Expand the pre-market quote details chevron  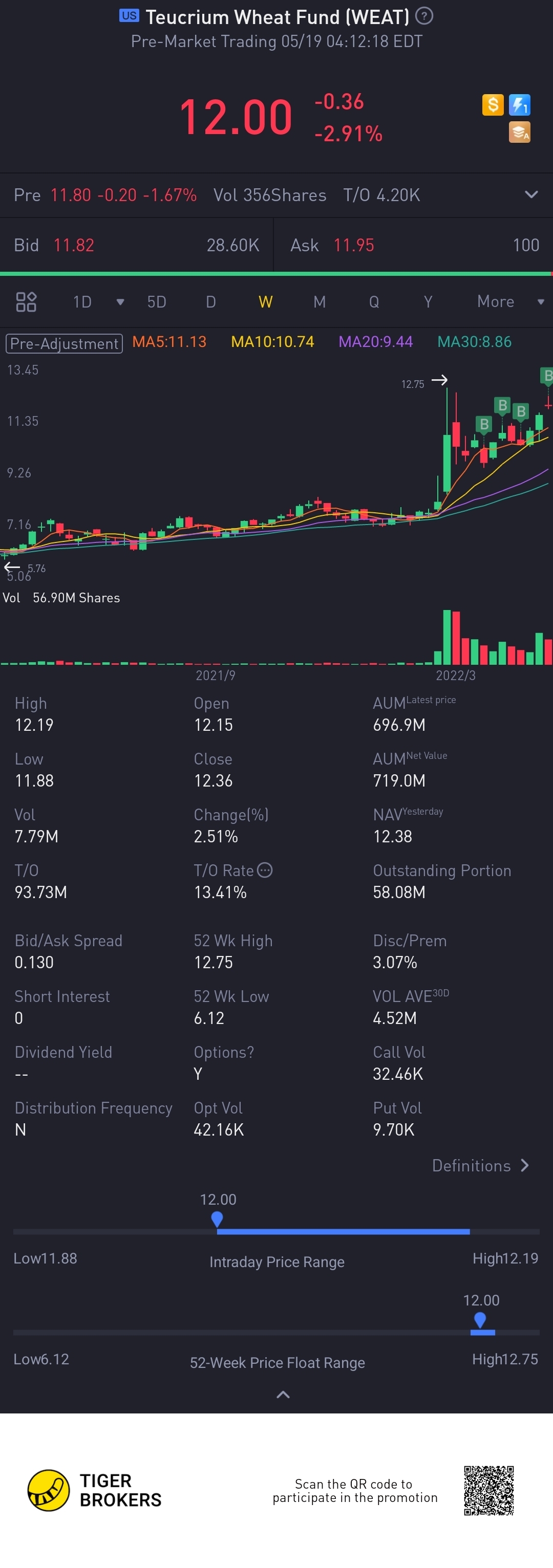(x=531, y=195)
